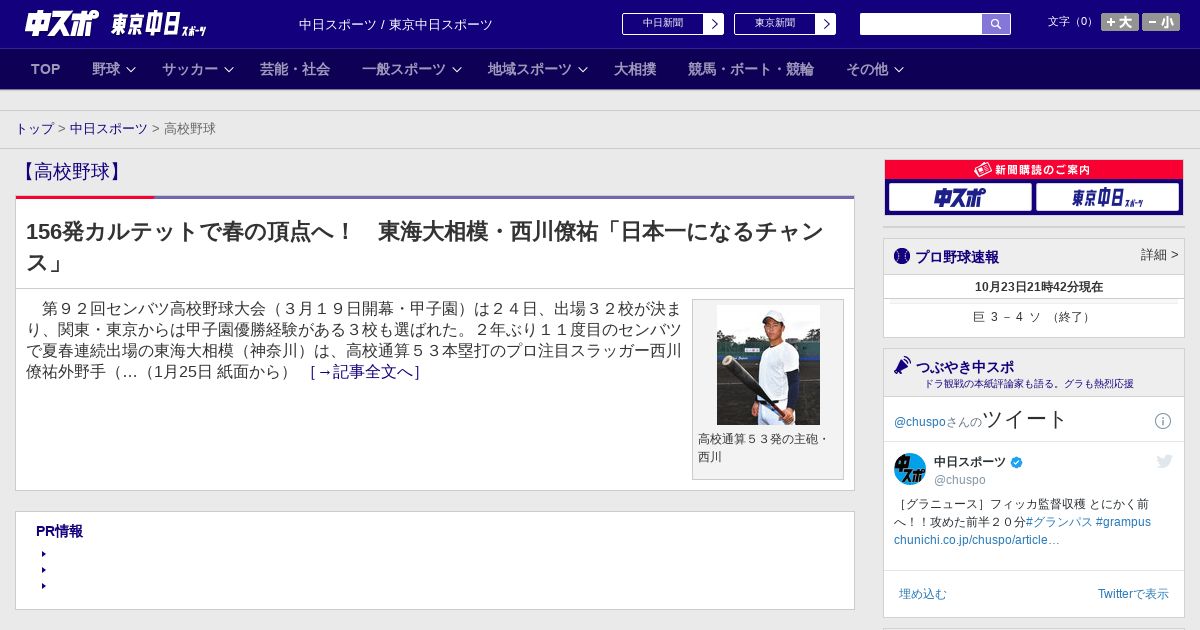Click Twitterで表示 link
This screenshot has height=630, width=1200.
(1133, 594)
